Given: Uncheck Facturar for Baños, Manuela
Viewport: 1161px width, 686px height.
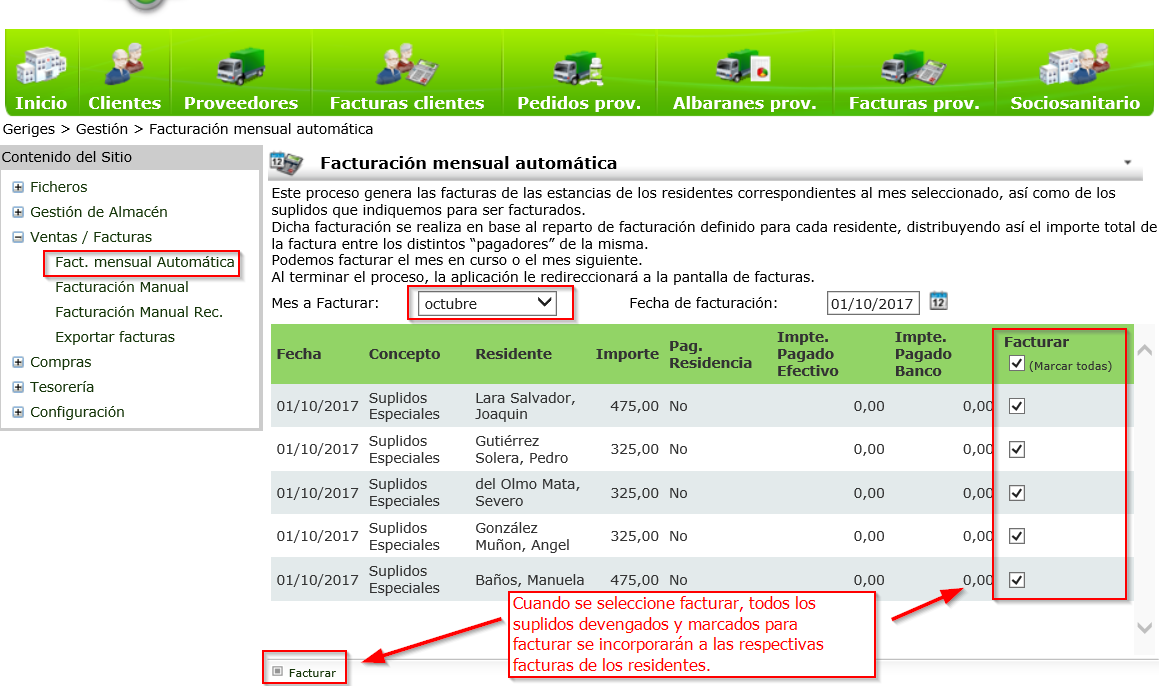Looking at the screenshot, I should pos(1017,579).
